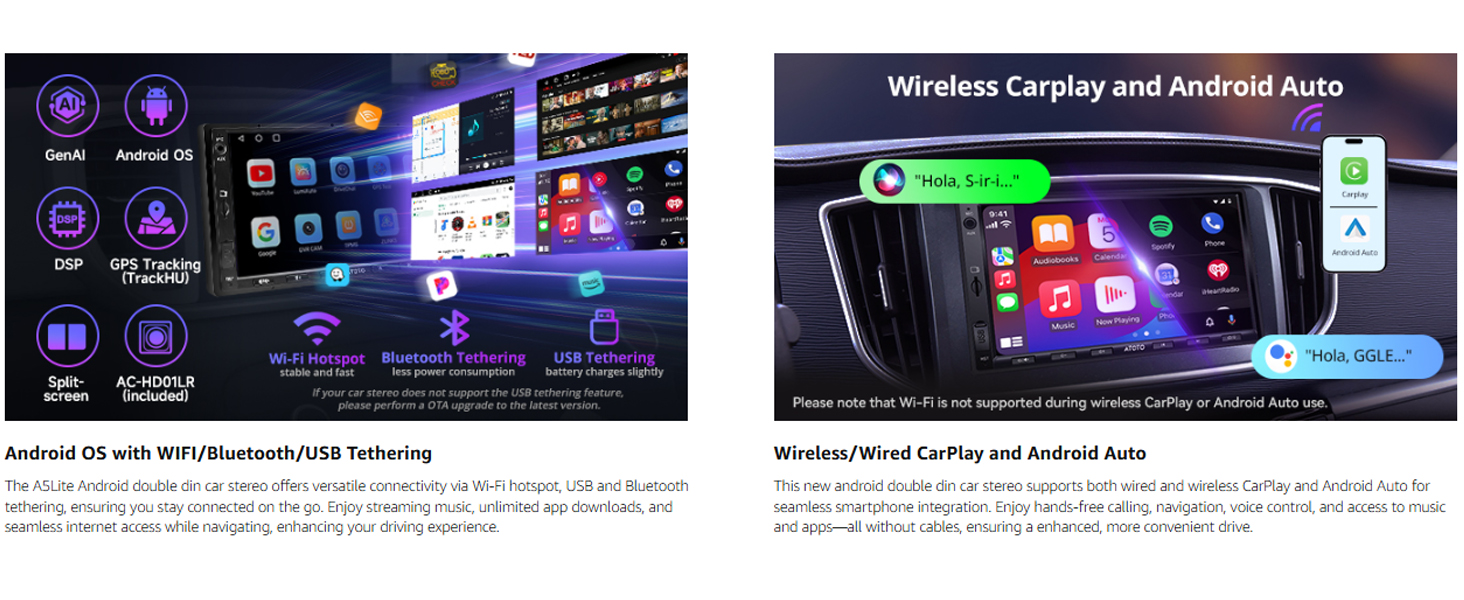Click the AC-HD01LR camera icon

pos(155,336)
